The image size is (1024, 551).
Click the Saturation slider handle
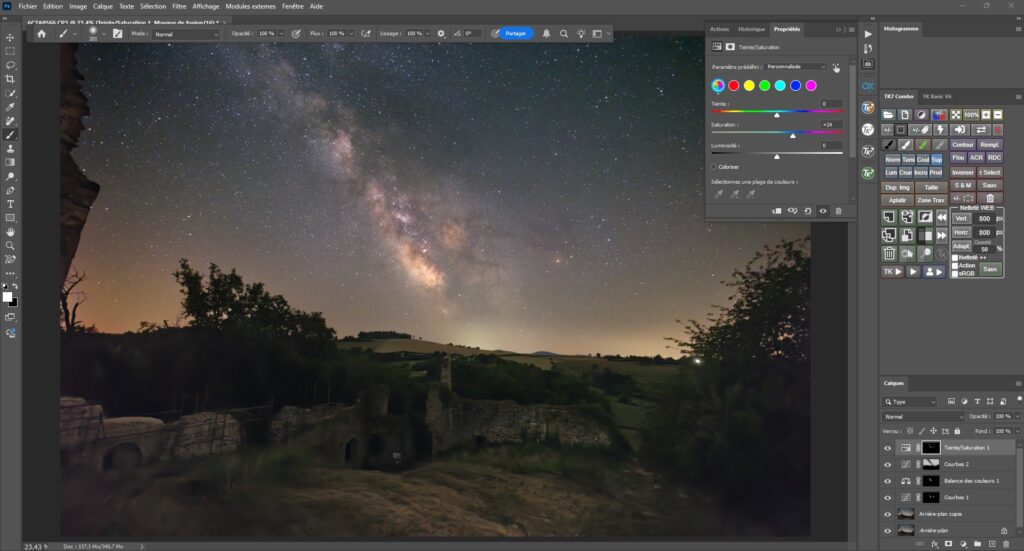click(x=793, y=135)
